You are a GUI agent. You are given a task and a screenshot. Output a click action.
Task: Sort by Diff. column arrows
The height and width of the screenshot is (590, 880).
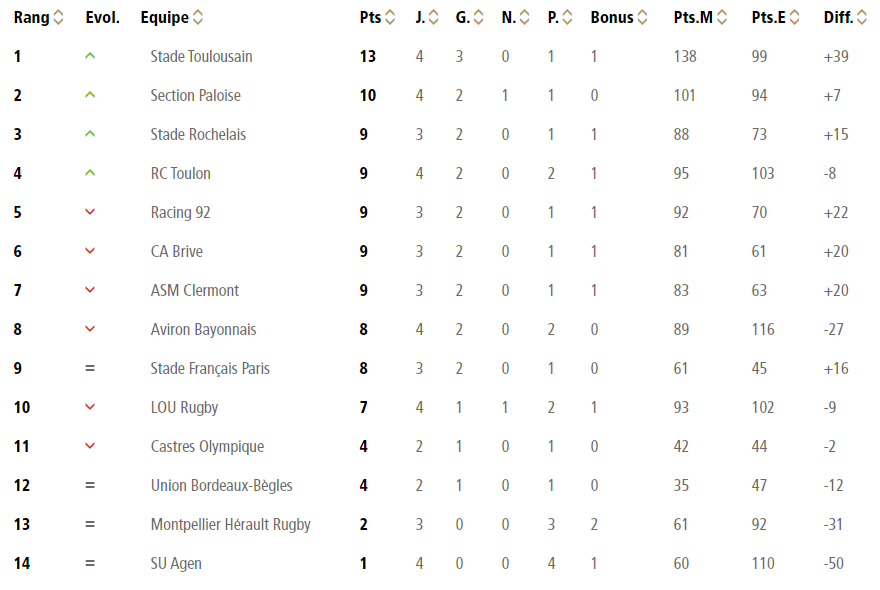(862, 18)
